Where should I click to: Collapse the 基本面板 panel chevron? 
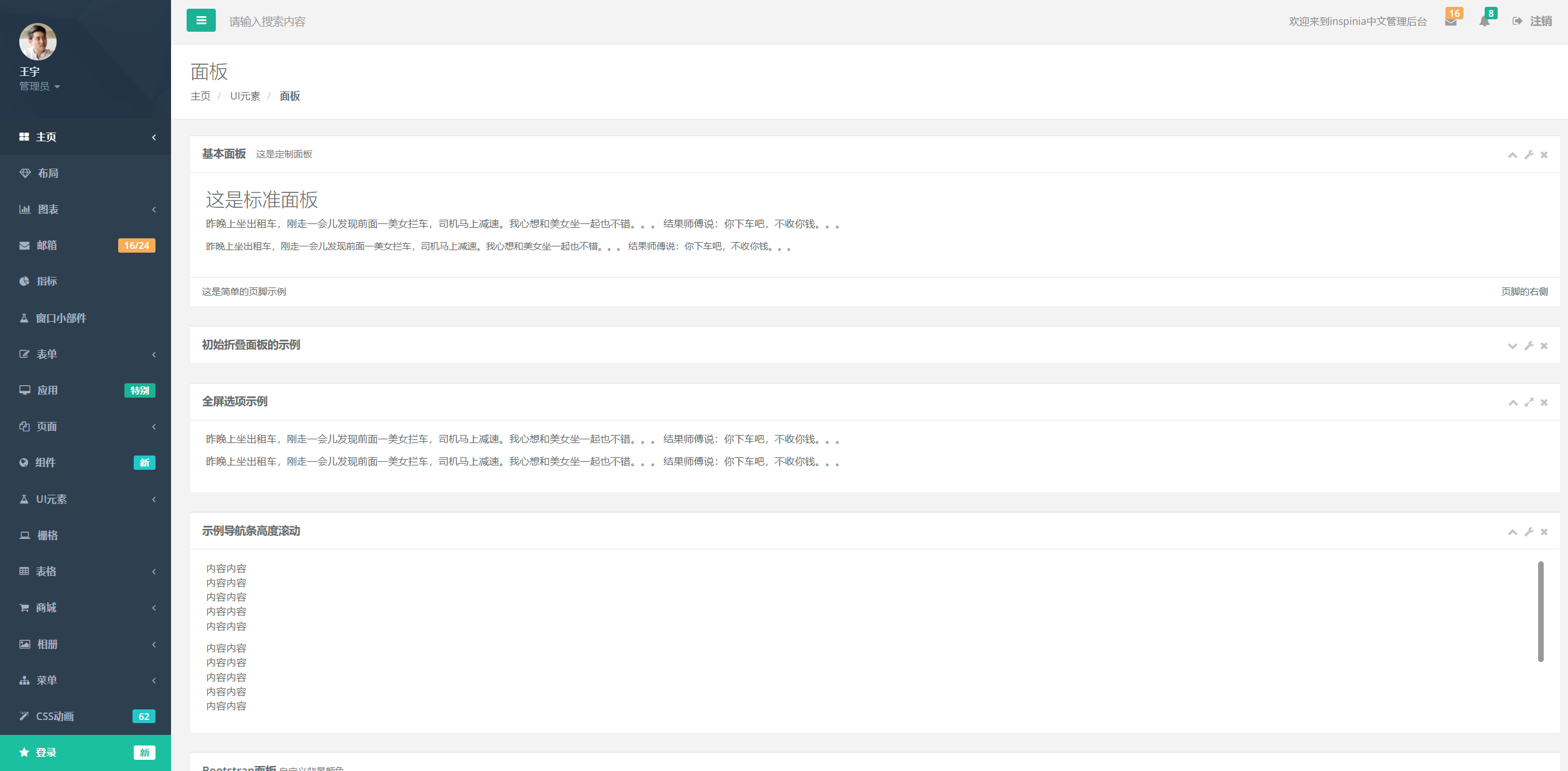[1513, 155]
